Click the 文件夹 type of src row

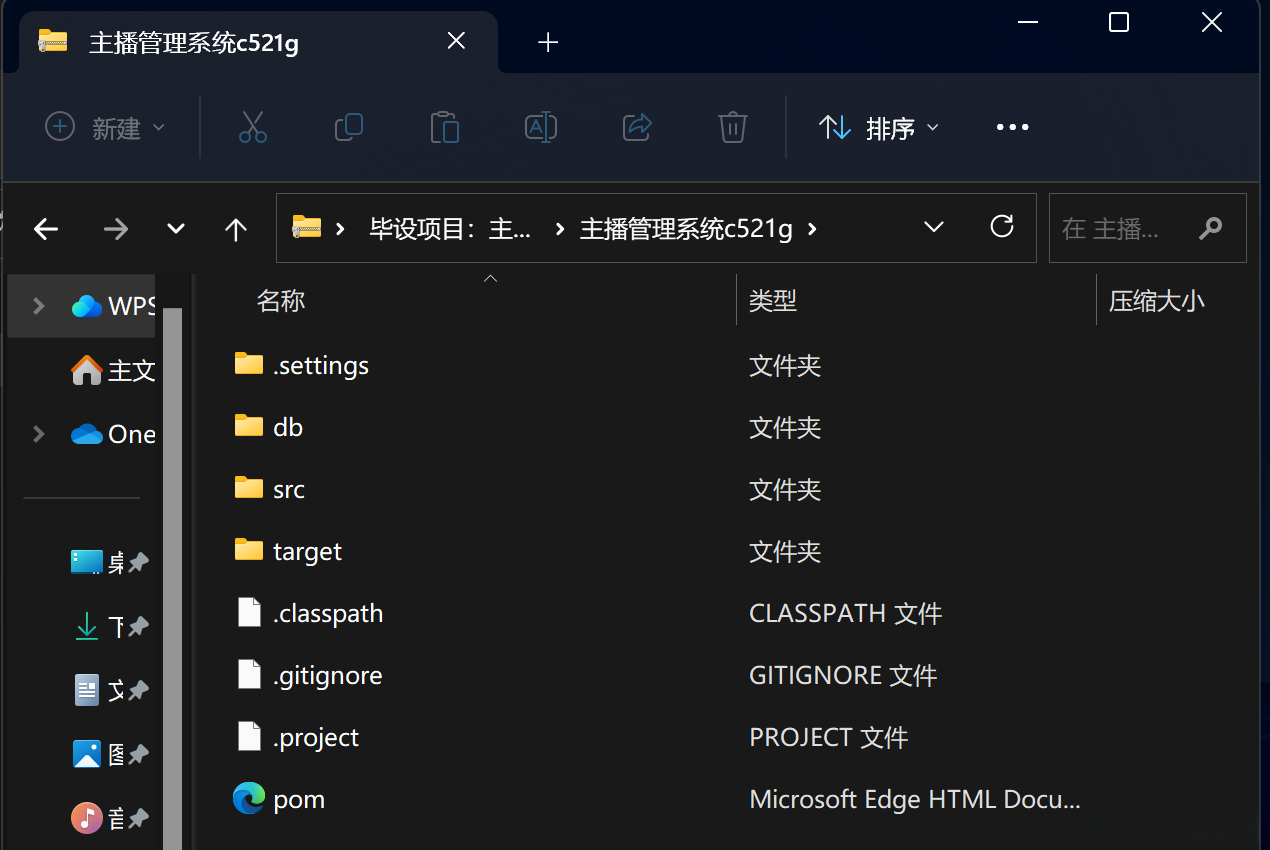(x=785, y=489)
